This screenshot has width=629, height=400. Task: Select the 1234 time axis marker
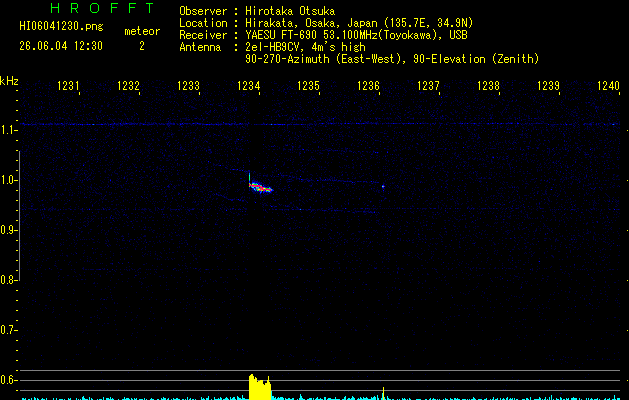(x=248, y=85)
